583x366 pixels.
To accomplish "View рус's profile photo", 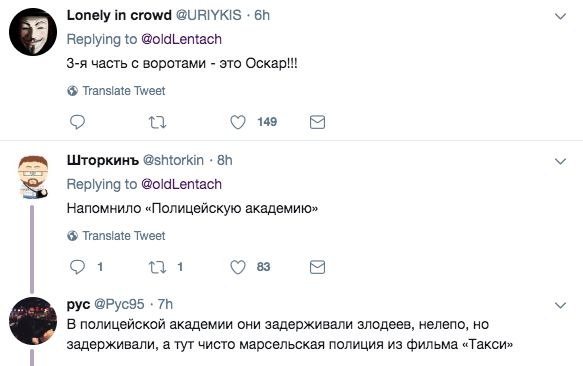I will click(33, 321).
